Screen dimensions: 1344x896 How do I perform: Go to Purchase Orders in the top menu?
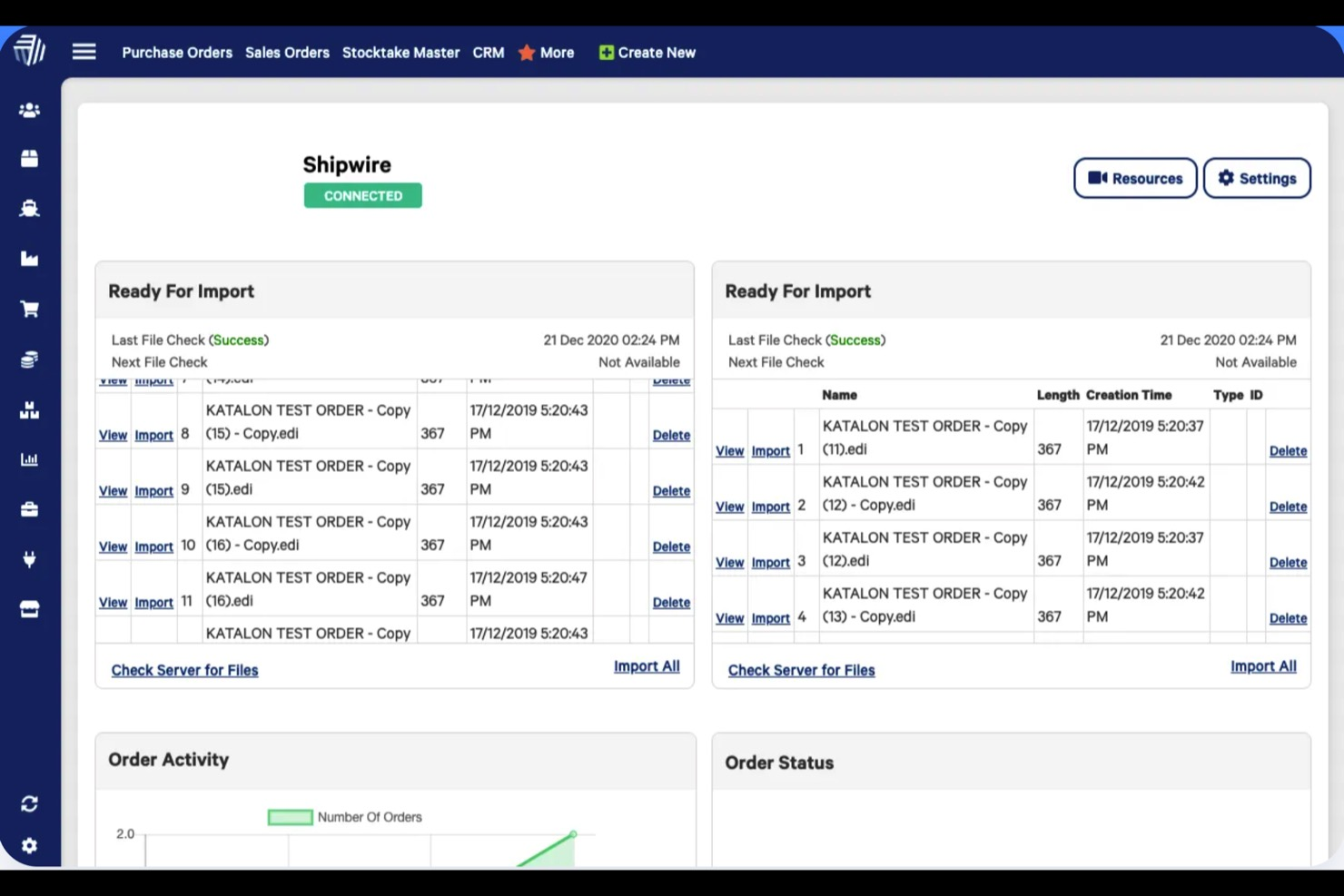coord(177,53)
